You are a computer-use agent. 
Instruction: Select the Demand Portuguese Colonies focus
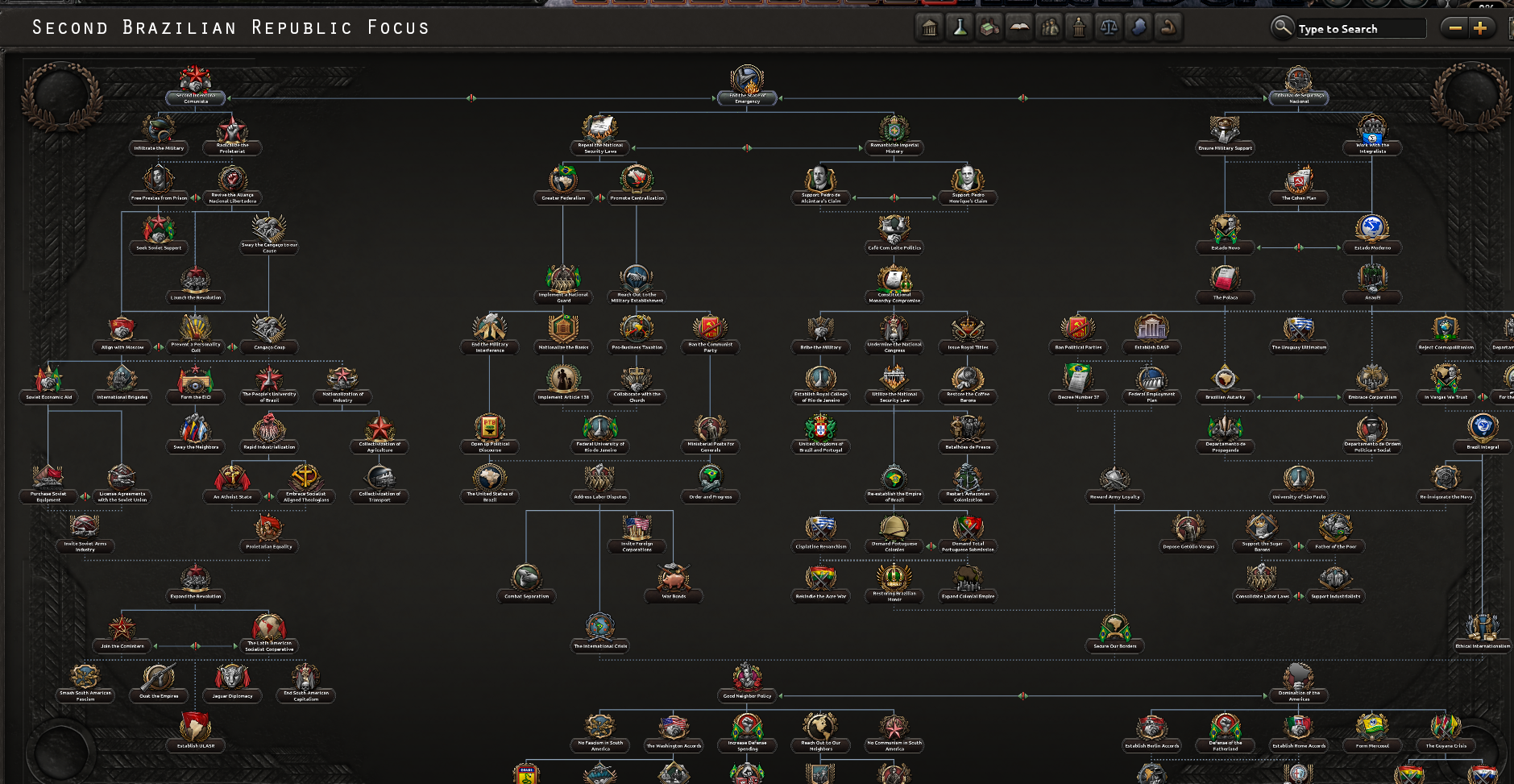tap(894, 533)
